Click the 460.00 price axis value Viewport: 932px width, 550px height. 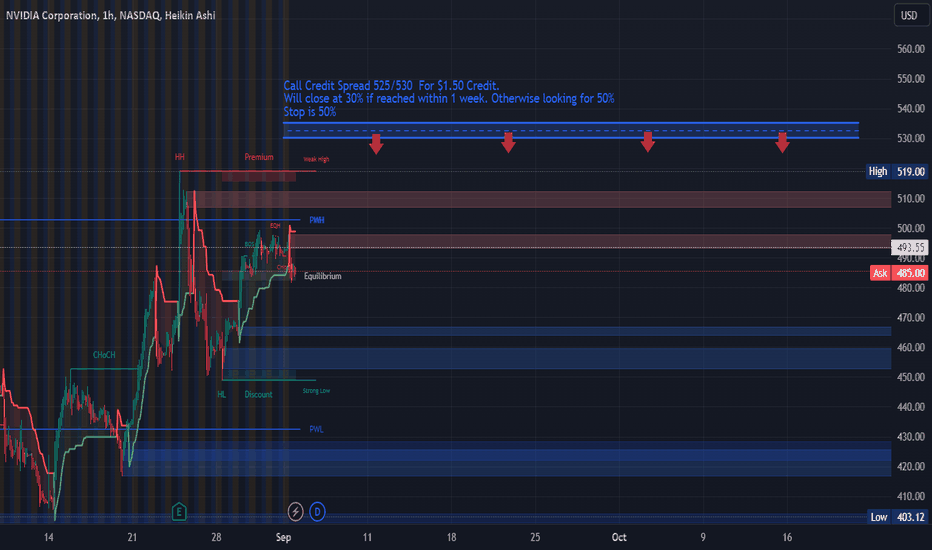pyautogui.click(x=911, y=347)
